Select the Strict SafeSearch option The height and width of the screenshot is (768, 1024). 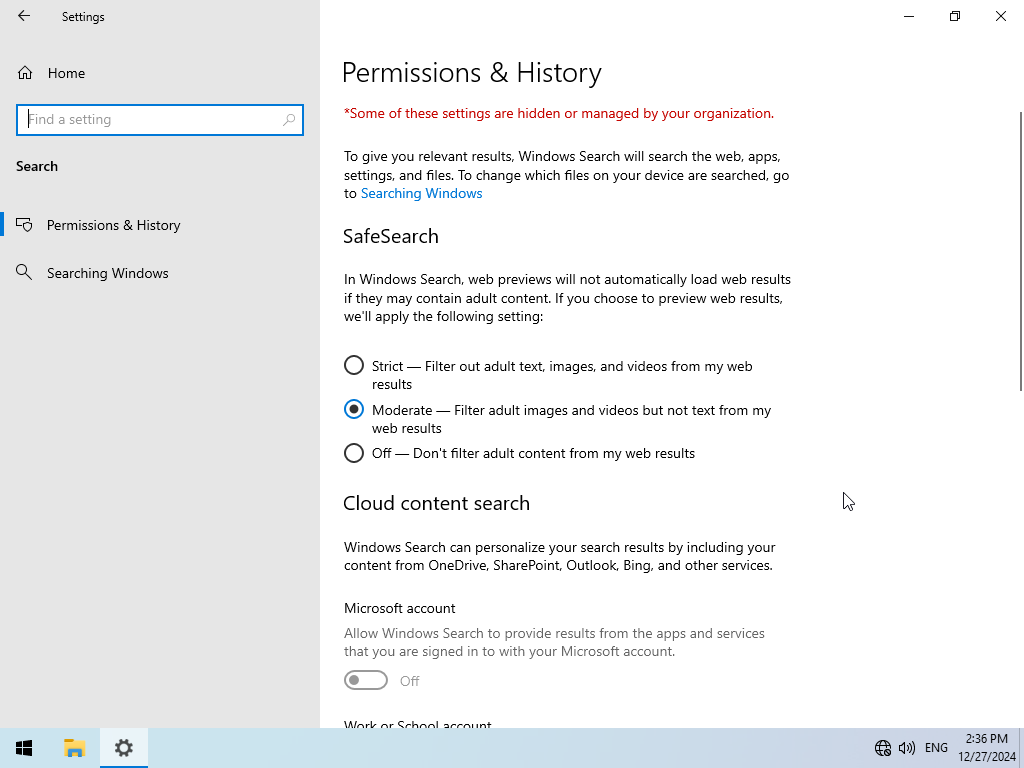click(354, 365)
